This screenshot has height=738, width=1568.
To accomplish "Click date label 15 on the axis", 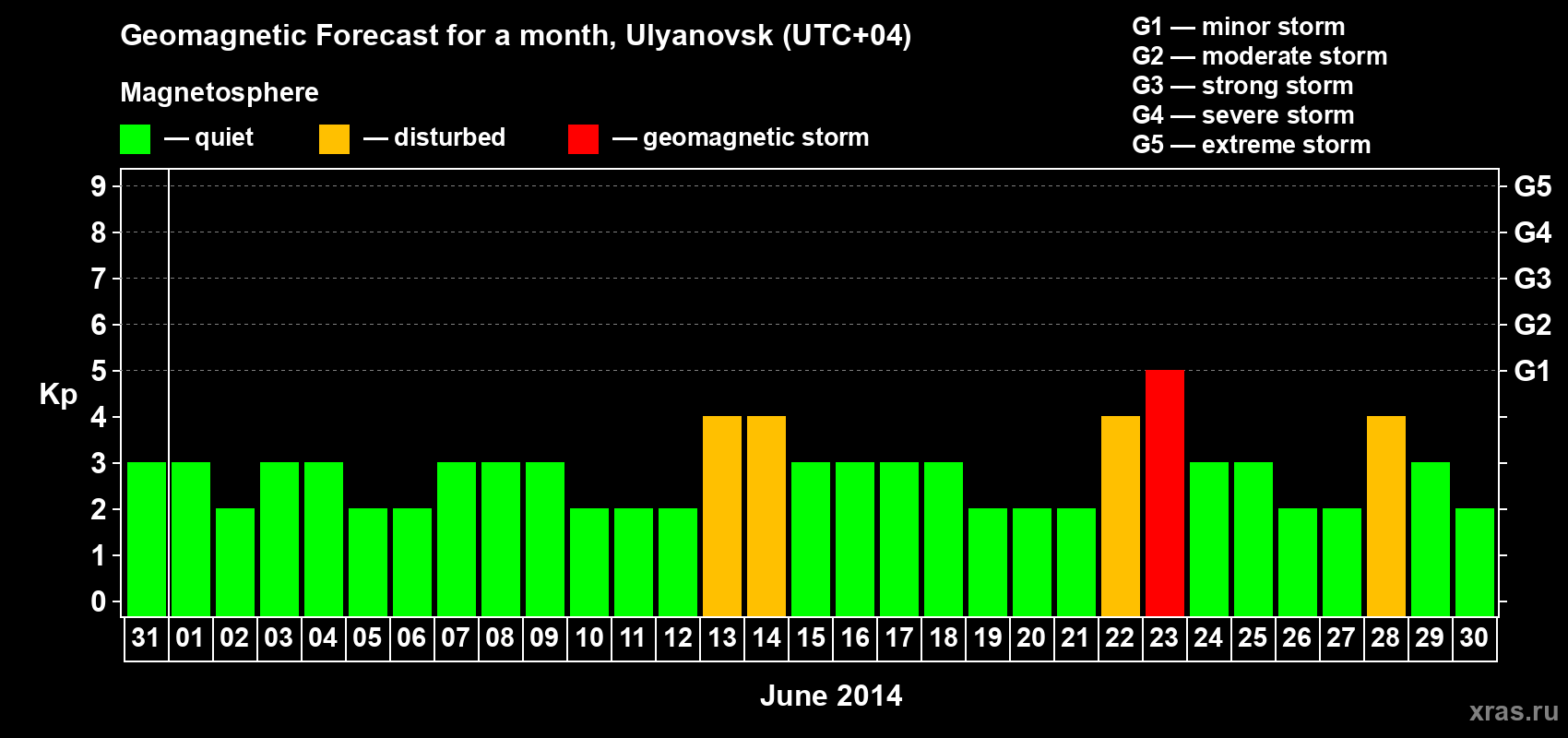I will pos(811,637).
